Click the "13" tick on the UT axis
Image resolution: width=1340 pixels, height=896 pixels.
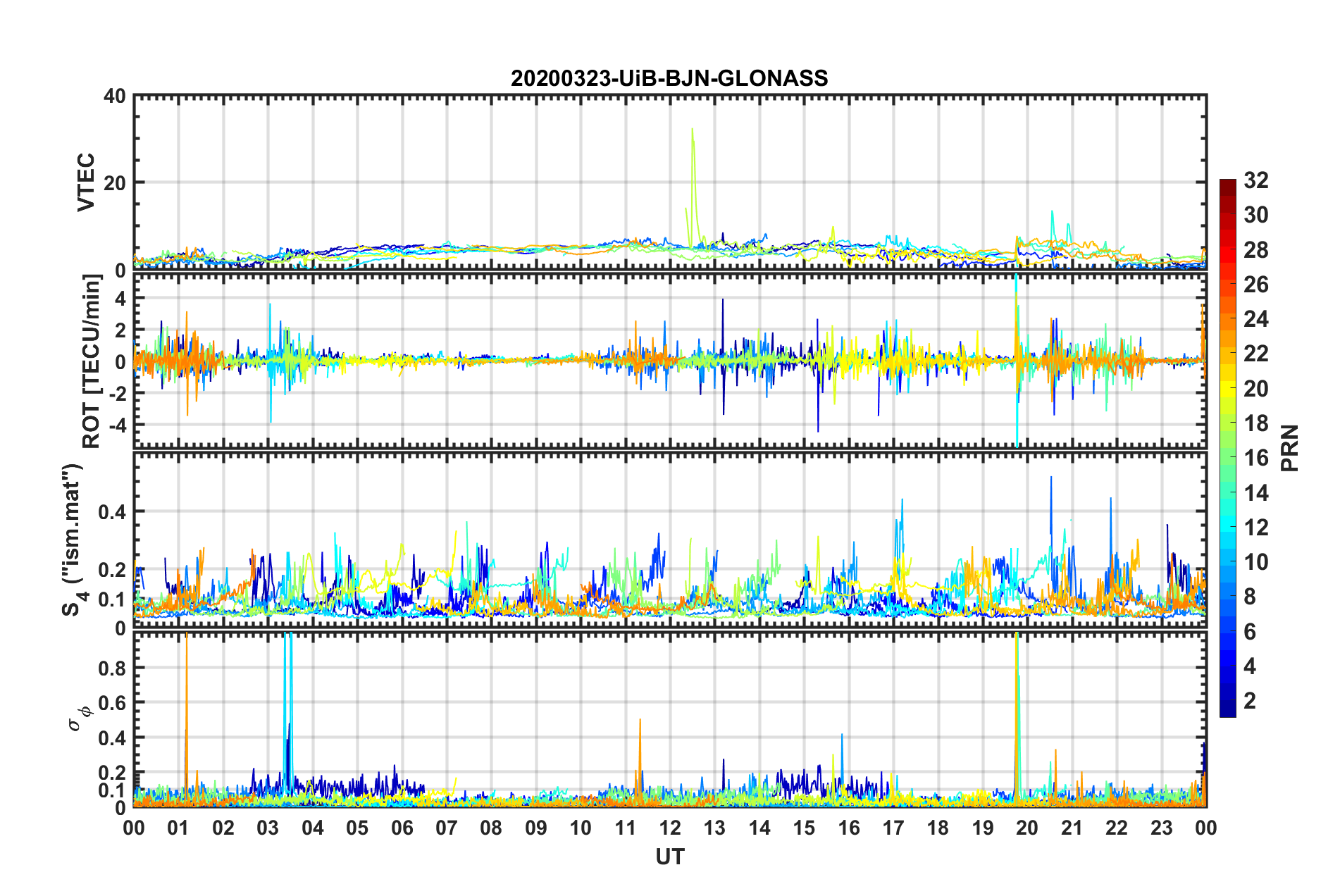coord(714,828)
